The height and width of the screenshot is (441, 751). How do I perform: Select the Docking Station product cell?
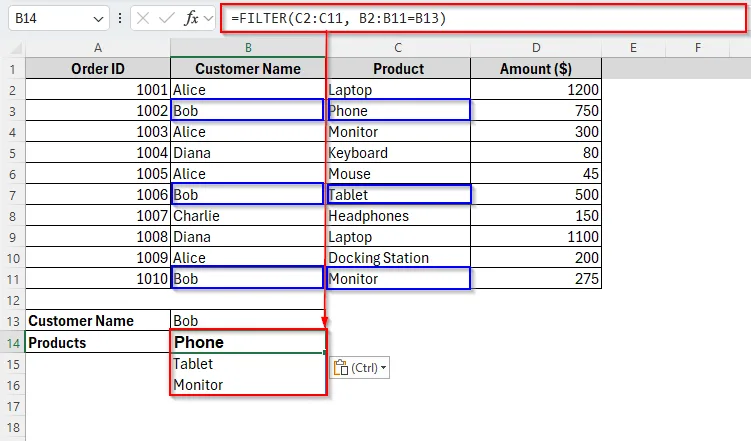click(x=398, y=258)
